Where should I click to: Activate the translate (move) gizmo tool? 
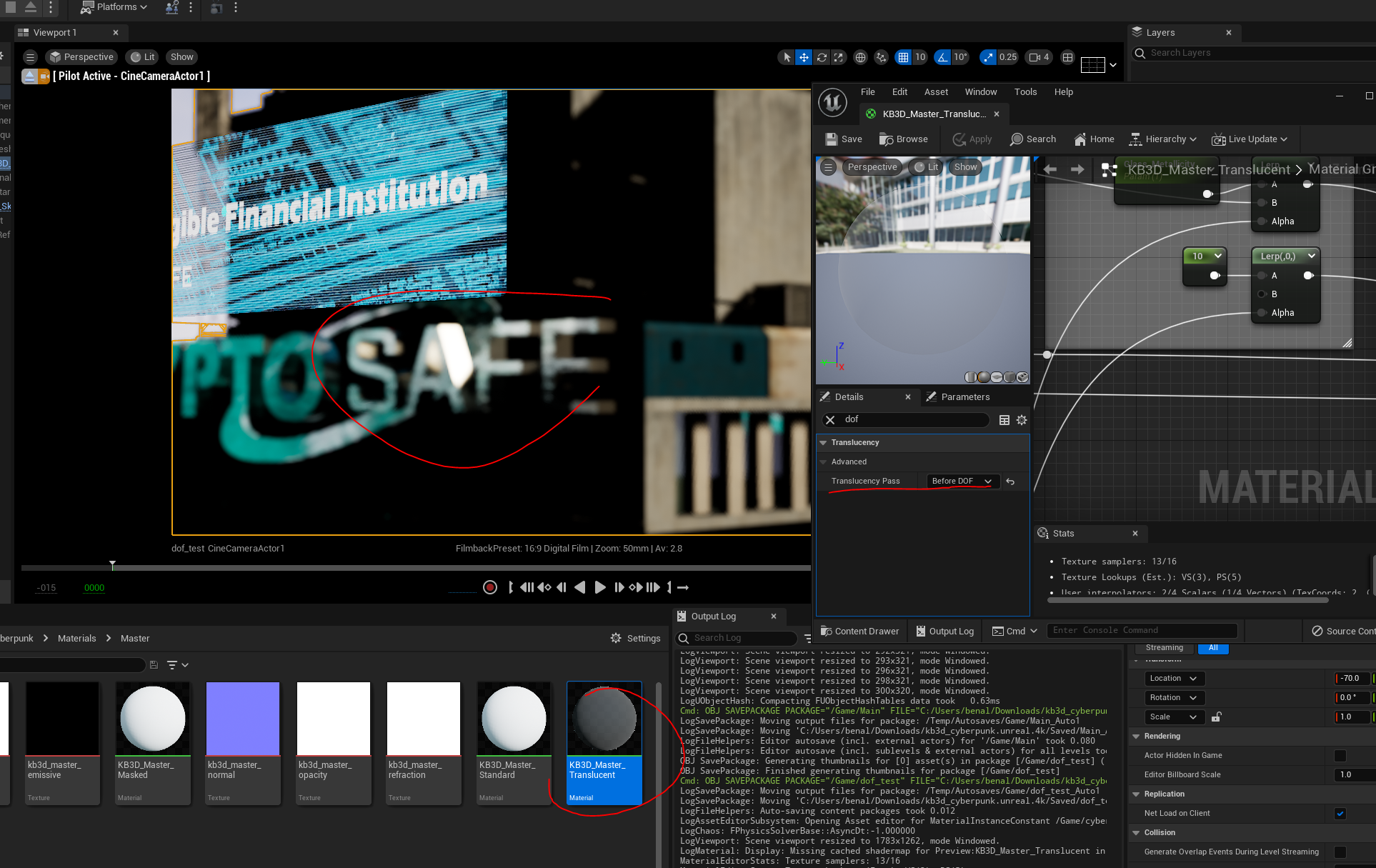(804, 57)
